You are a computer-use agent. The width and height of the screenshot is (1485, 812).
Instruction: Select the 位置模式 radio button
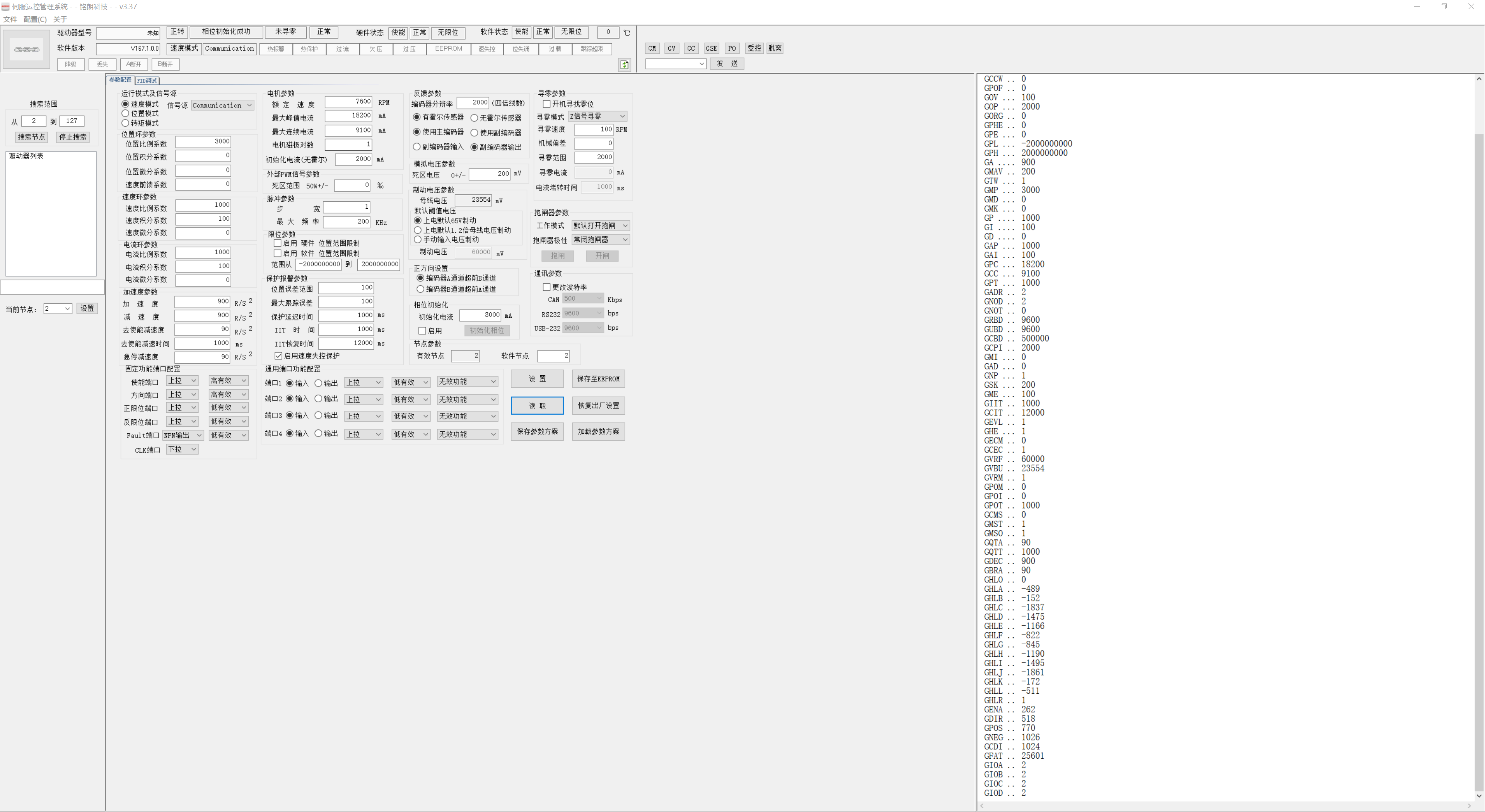point(126,114)
